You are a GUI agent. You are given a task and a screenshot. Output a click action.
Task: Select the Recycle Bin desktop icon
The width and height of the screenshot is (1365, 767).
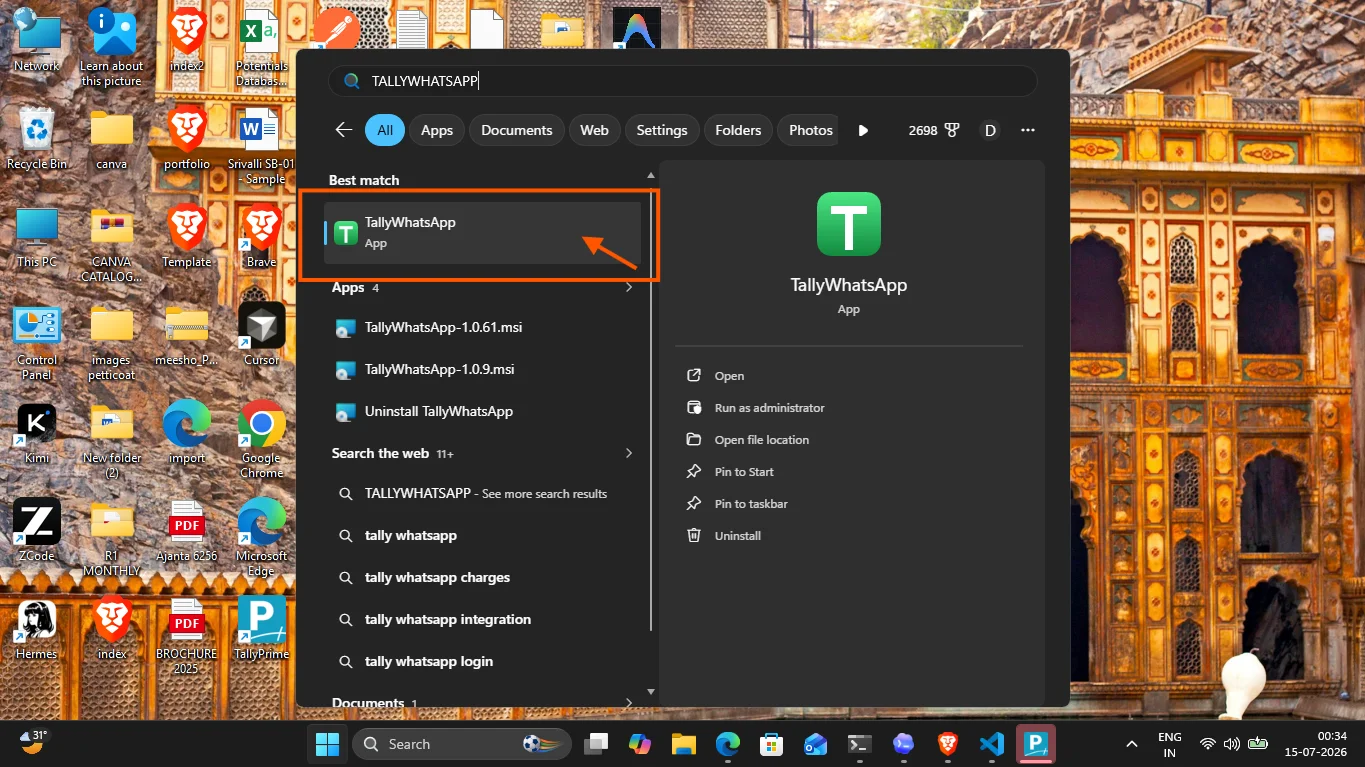(37, 138)
